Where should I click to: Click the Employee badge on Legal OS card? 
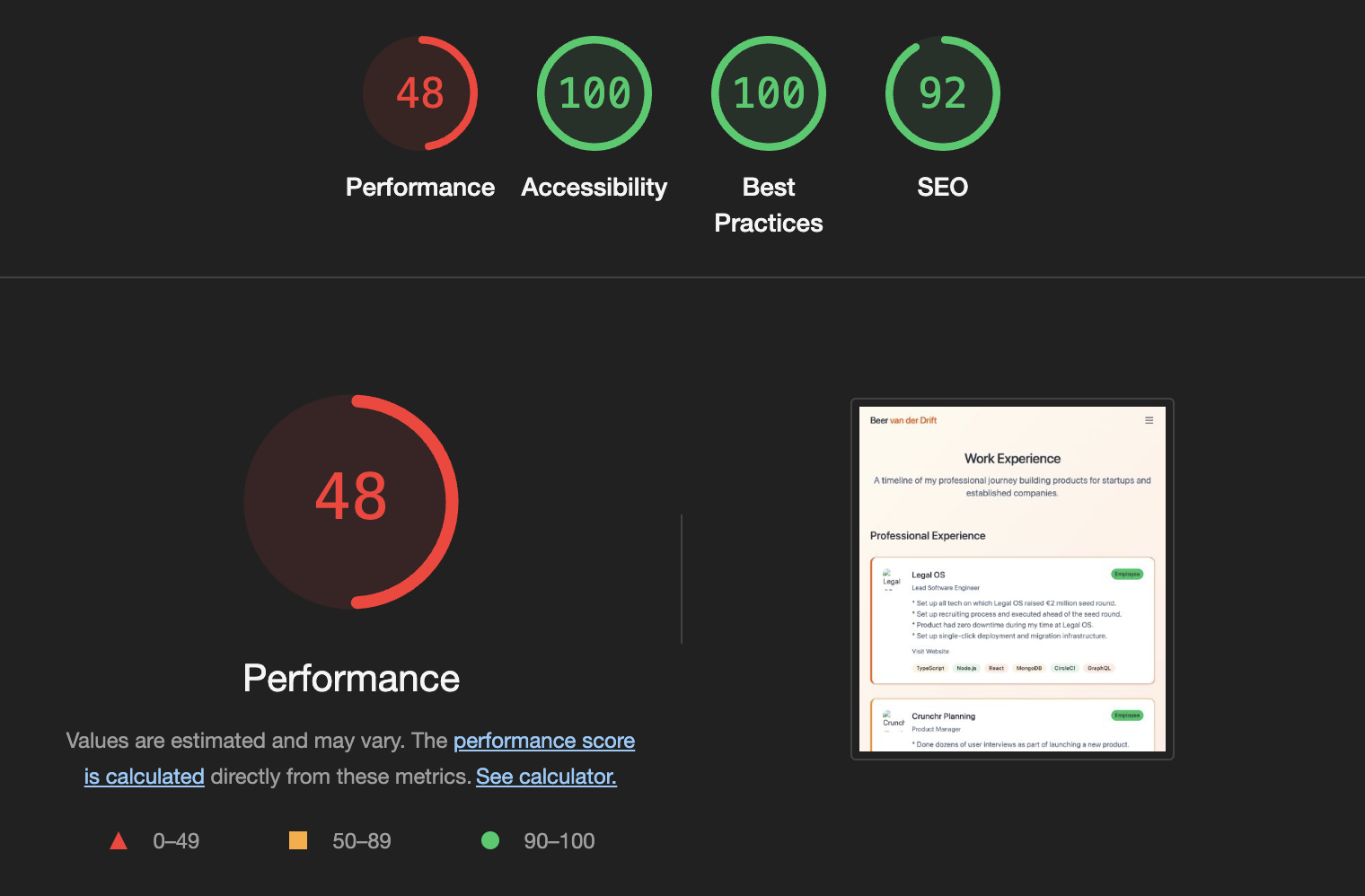(1126, 575)
